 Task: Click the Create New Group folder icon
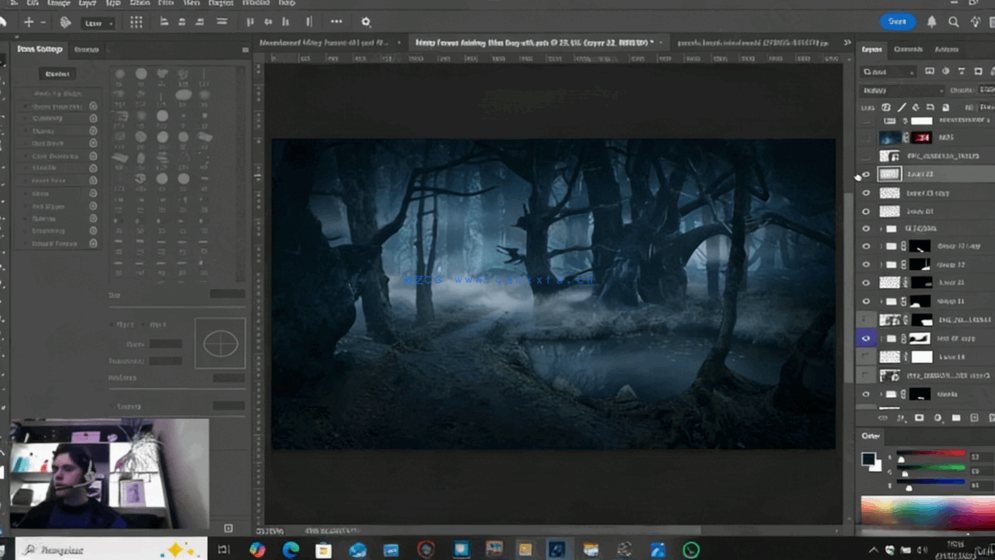[x=956, y=418]
